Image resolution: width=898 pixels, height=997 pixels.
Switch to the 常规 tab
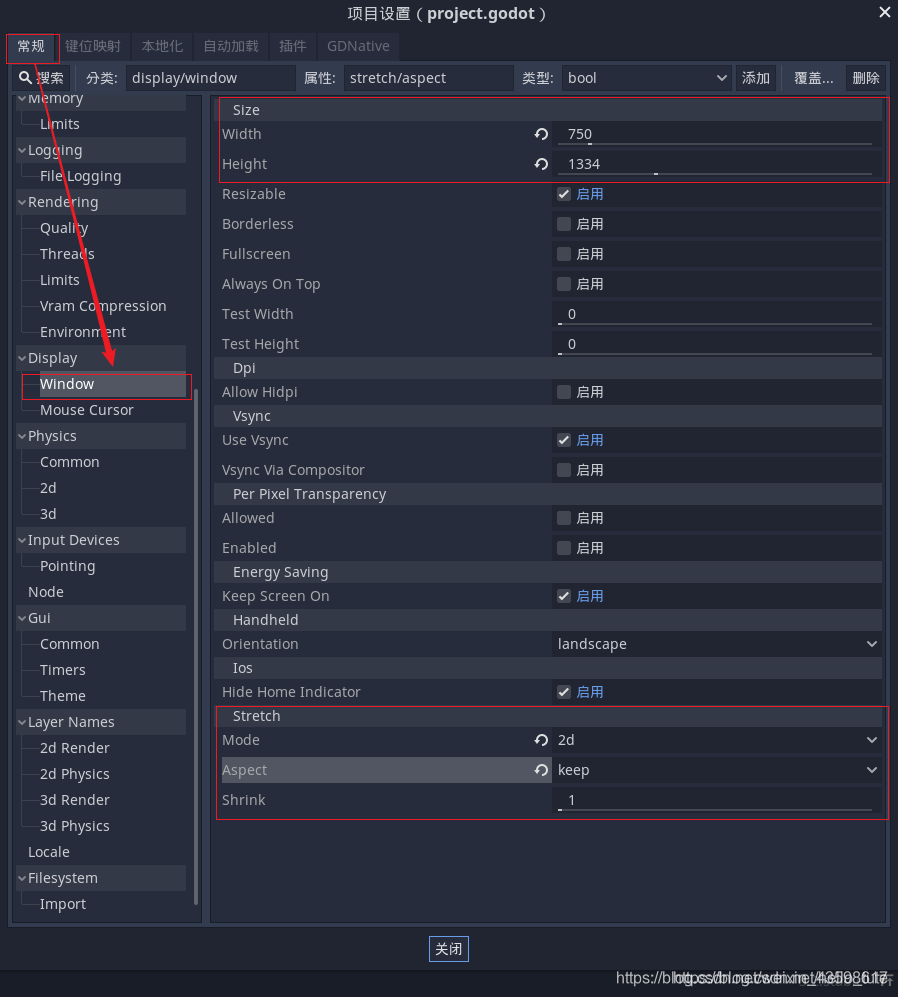pyautogui.click(x=31, y=46)
